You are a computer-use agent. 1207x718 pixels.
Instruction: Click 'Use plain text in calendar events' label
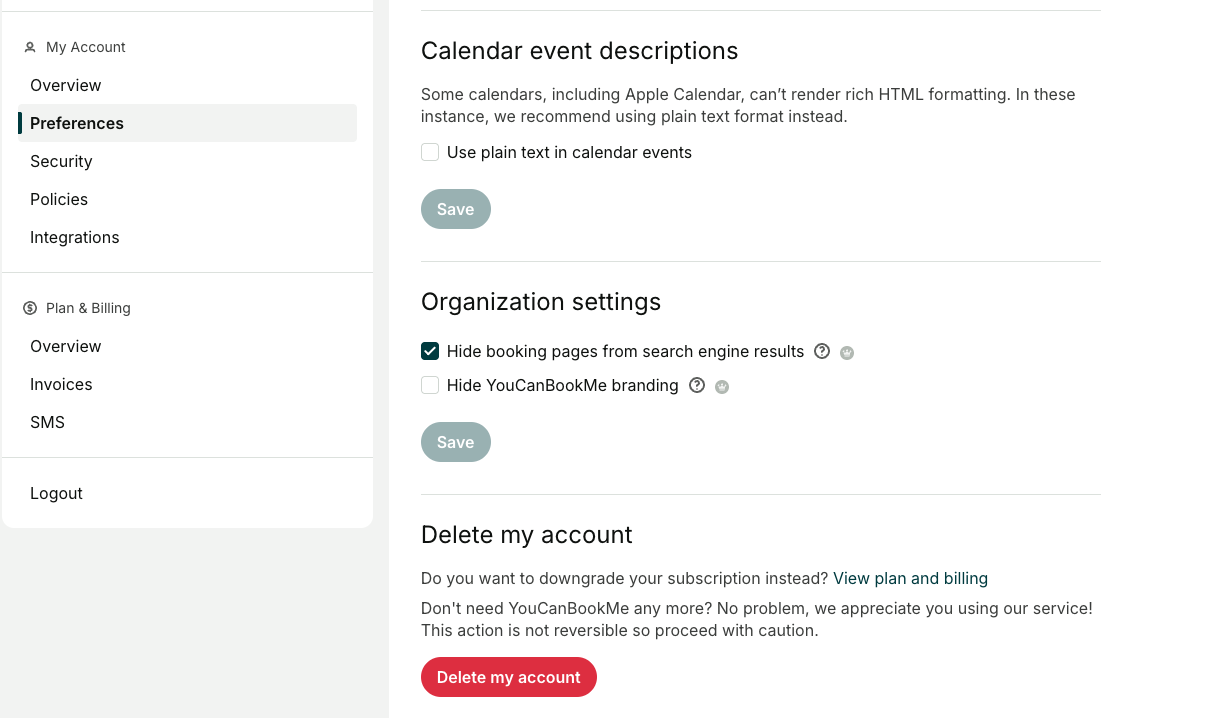pos(569,152)
